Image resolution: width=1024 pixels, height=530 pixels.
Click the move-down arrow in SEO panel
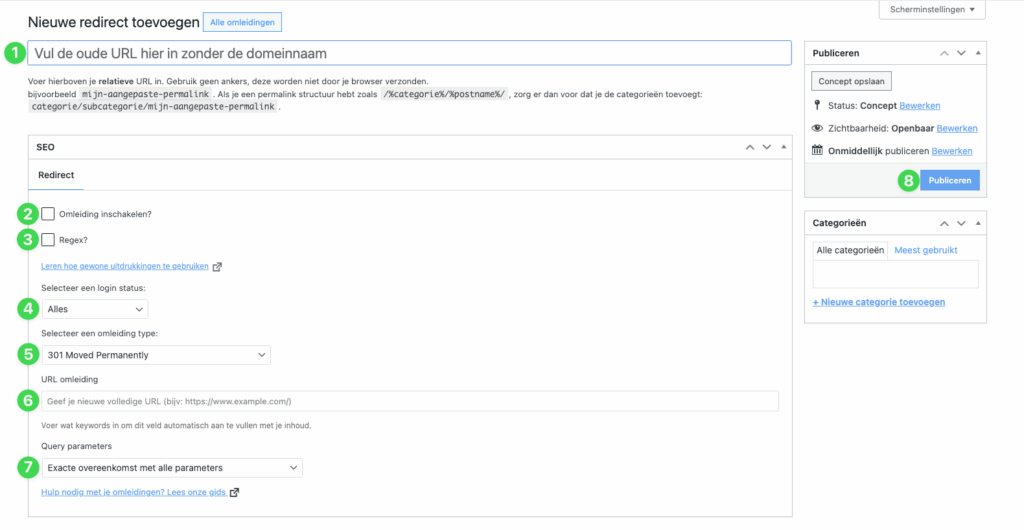[x=766, y=147]
